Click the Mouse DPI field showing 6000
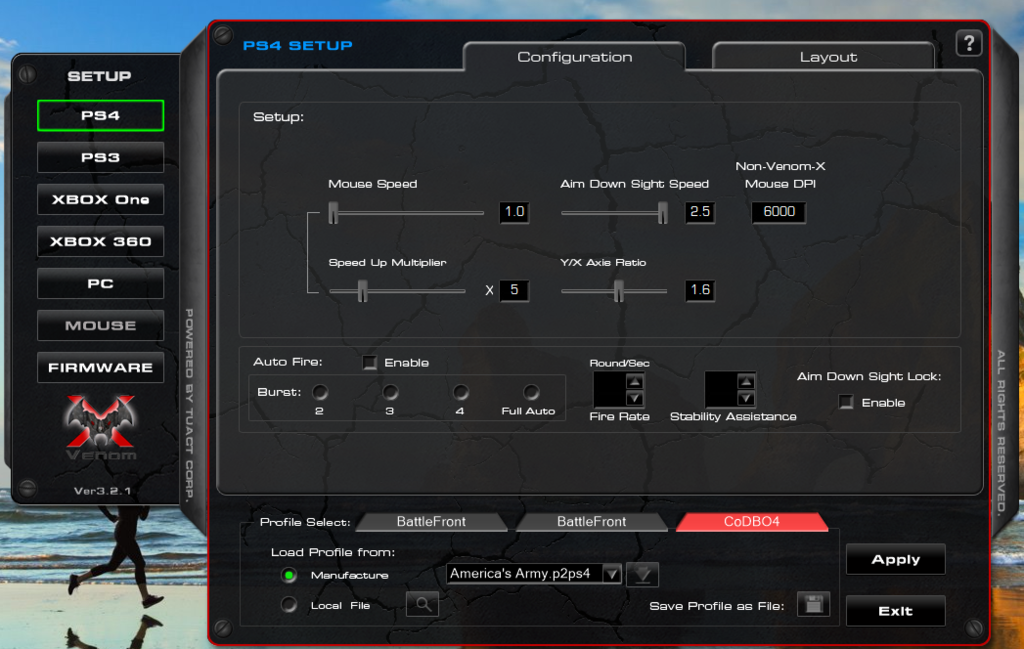Screen dimensions: 1024x649 (778, 212)
